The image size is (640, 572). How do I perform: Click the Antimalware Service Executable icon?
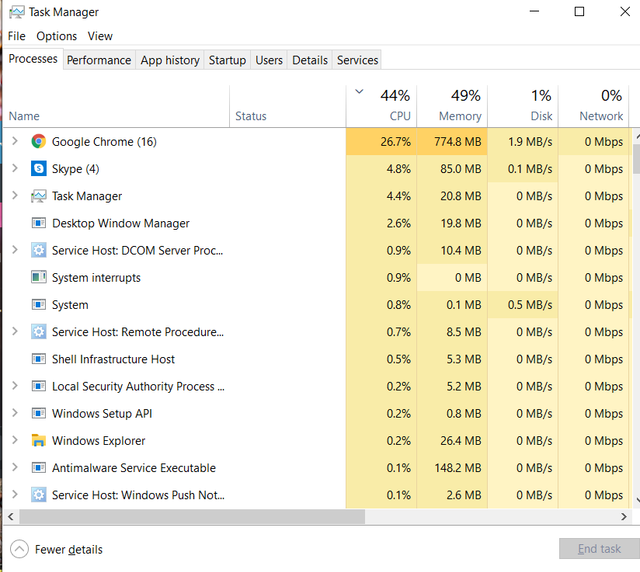click(x=38, y=468)
